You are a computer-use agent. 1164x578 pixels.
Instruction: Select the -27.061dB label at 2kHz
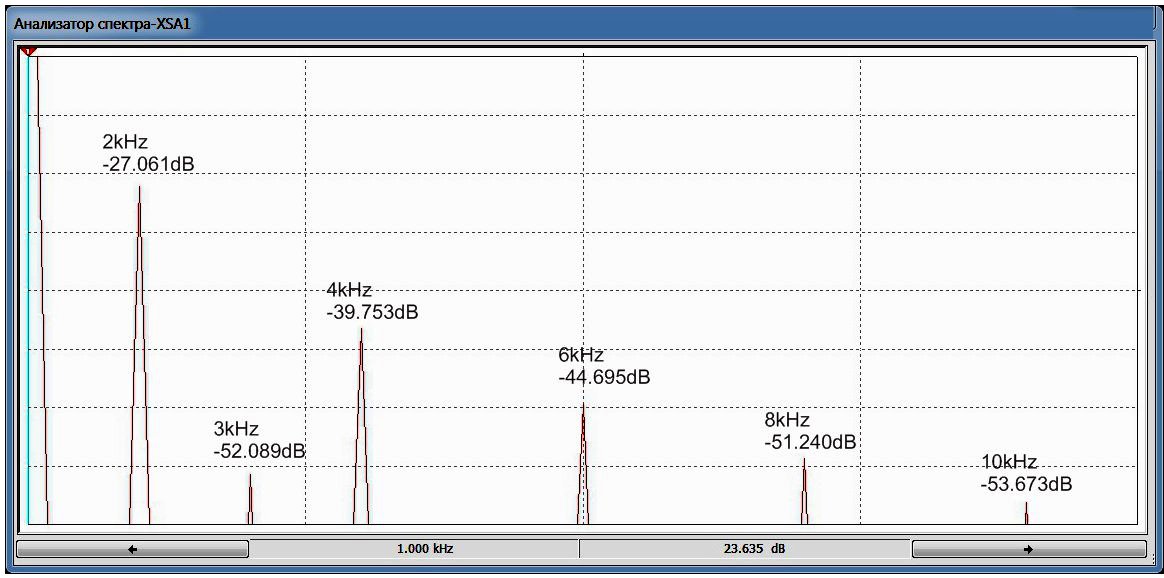pyautogui.click(x=148, y=164)
